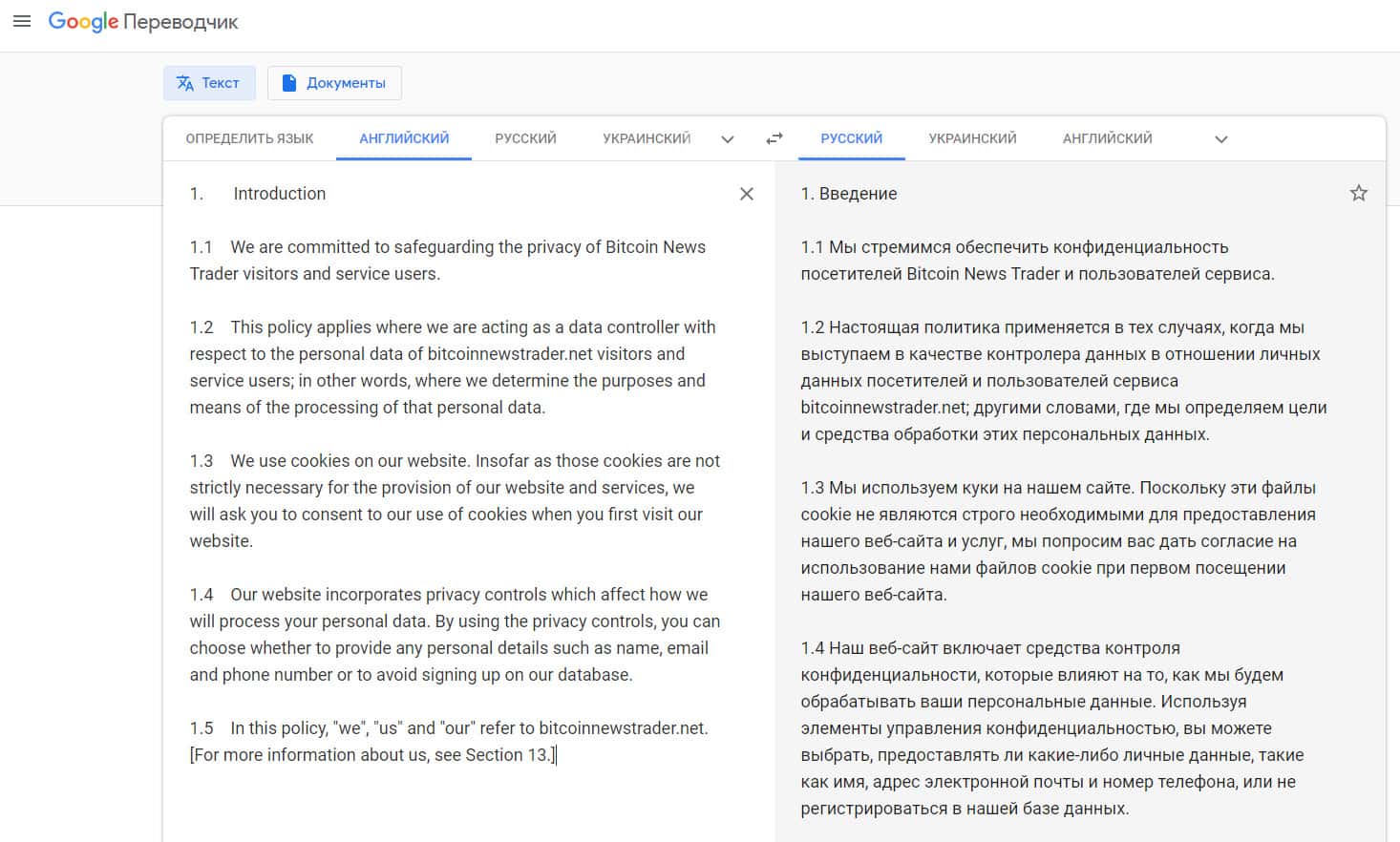Viewport: 1400px width, 842px height.
Task: Click source paragraph 1.2 about data controller
Action: click(453, 368)
